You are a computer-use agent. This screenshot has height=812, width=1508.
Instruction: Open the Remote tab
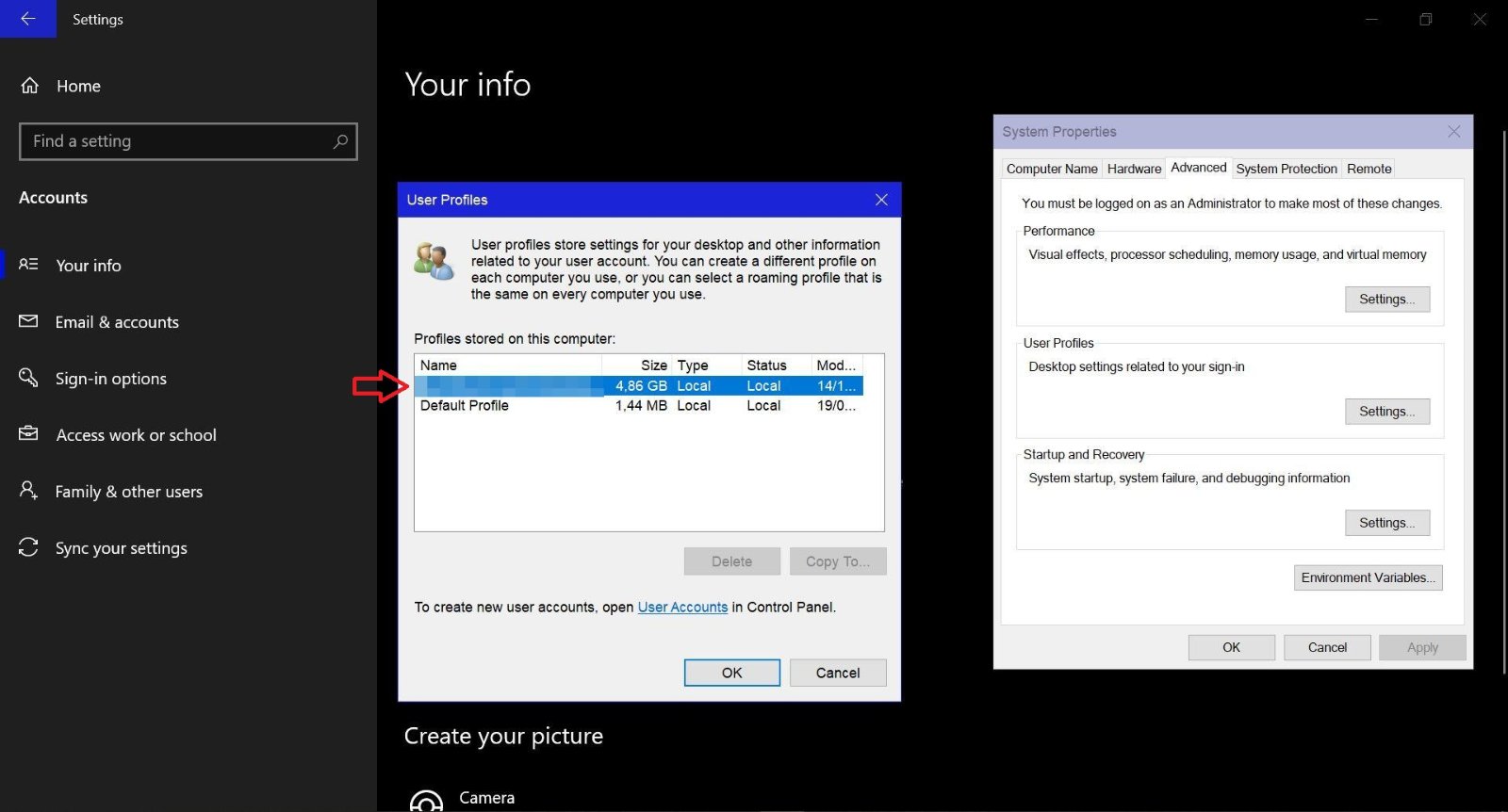(1369, 169)
